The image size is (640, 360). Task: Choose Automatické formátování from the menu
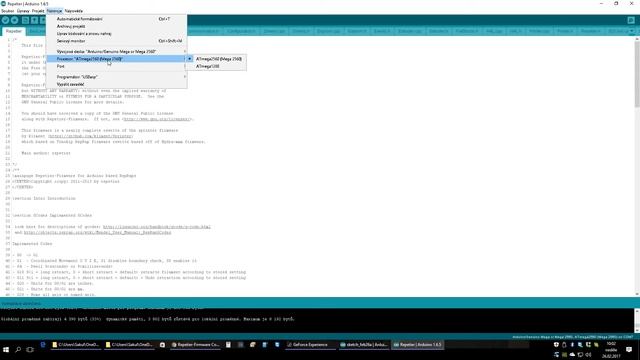(x=116, y=19)
